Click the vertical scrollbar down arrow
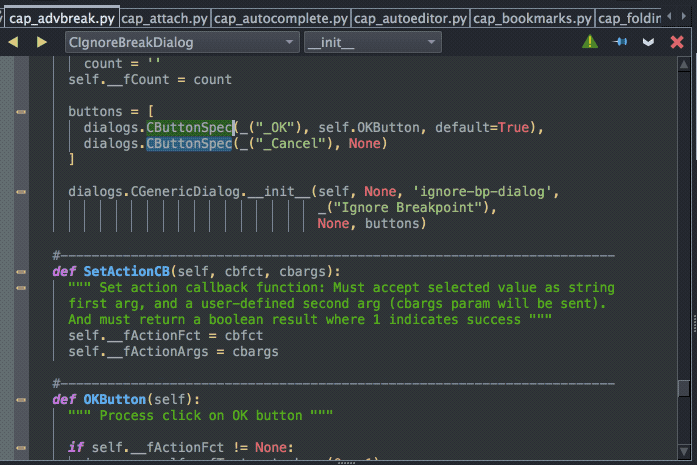 pyautogui.click(x=684, y=452)
